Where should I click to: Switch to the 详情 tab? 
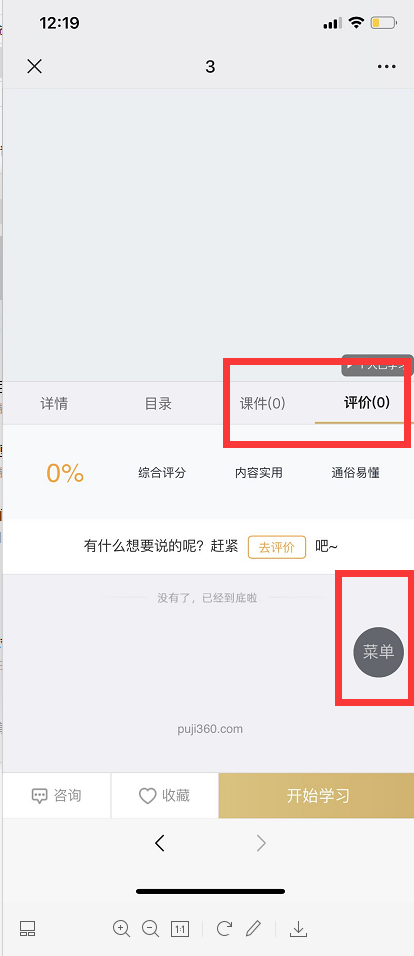pos(54,404)
